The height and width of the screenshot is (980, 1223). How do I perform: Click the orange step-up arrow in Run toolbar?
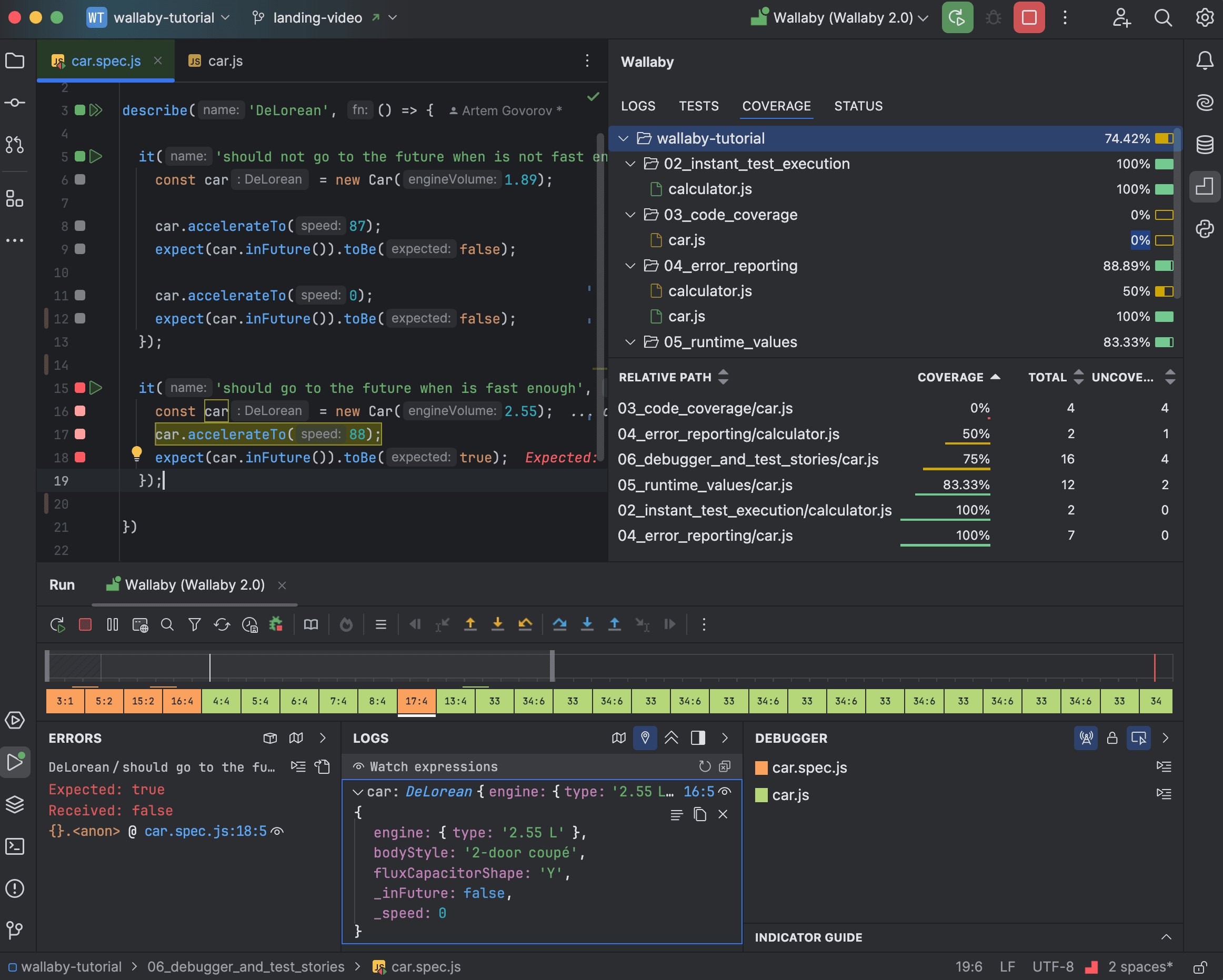click(x=470, y=624)
